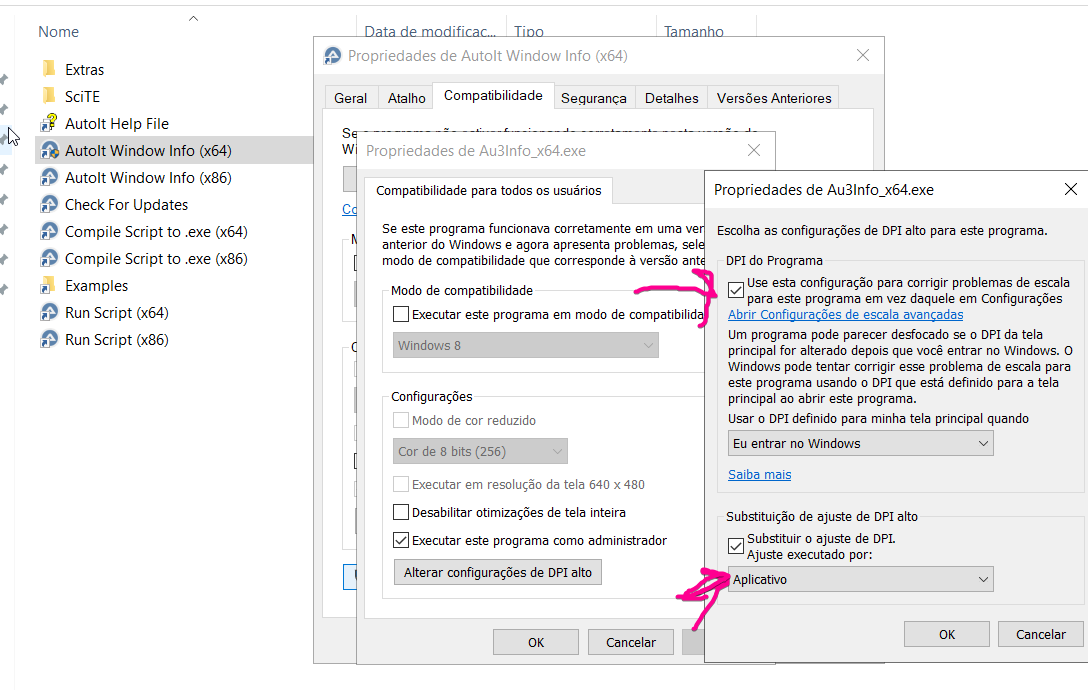Sort by Tamanho column header
The image size is (1088, 690).
coord(694,32)
